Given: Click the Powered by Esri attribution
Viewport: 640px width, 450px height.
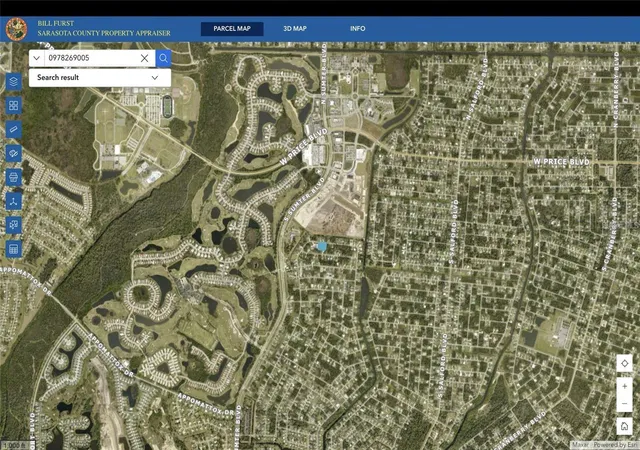Looking at the screenshot, I should pyautogui.click(x=616, y=445).
